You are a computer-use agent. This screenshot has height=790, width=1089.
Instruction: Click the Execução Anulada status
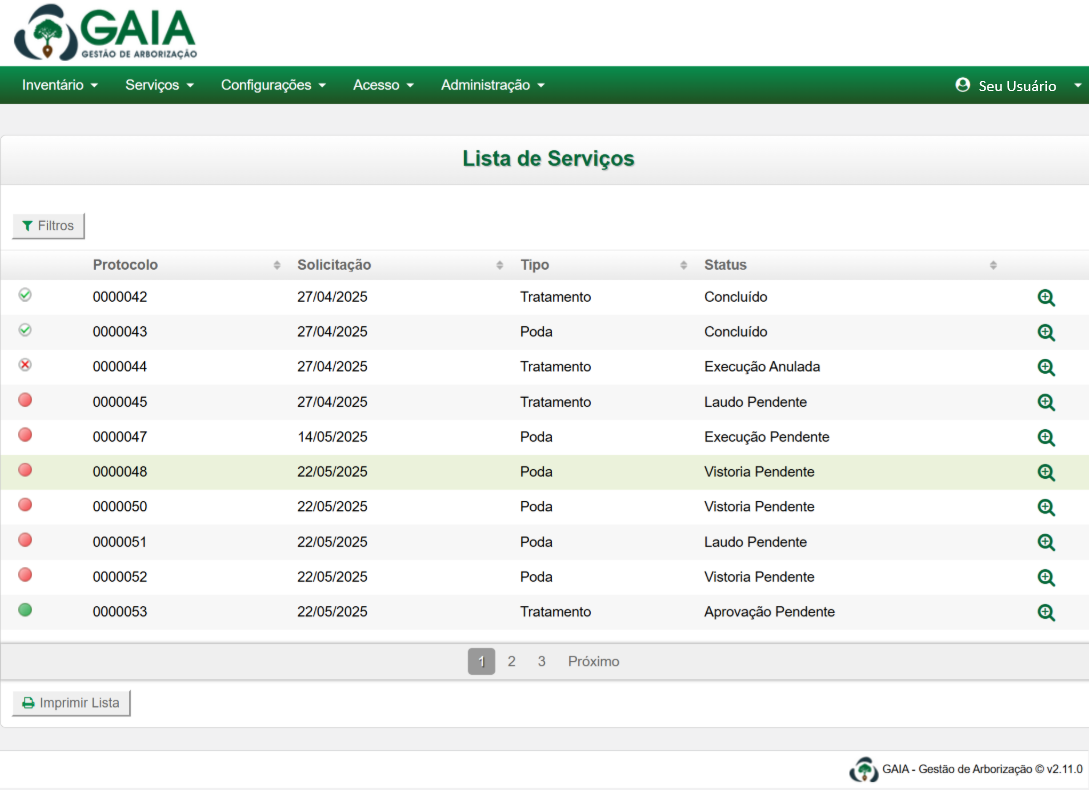(x=762, y=367)
